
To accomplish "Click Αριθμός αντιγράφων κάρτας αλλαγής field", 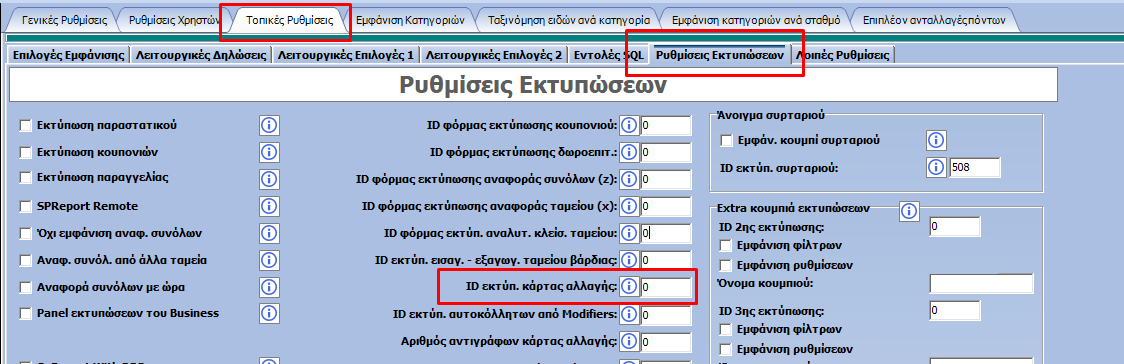I will (x=666, y=343).
